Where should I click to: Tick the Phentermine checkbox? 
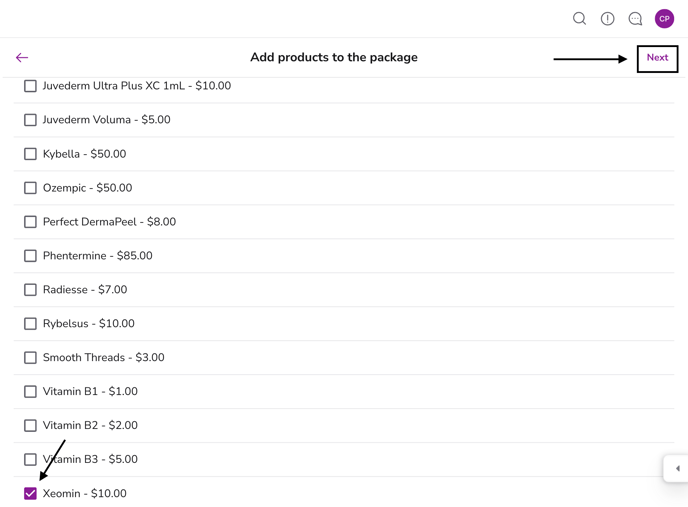[30, 256]
